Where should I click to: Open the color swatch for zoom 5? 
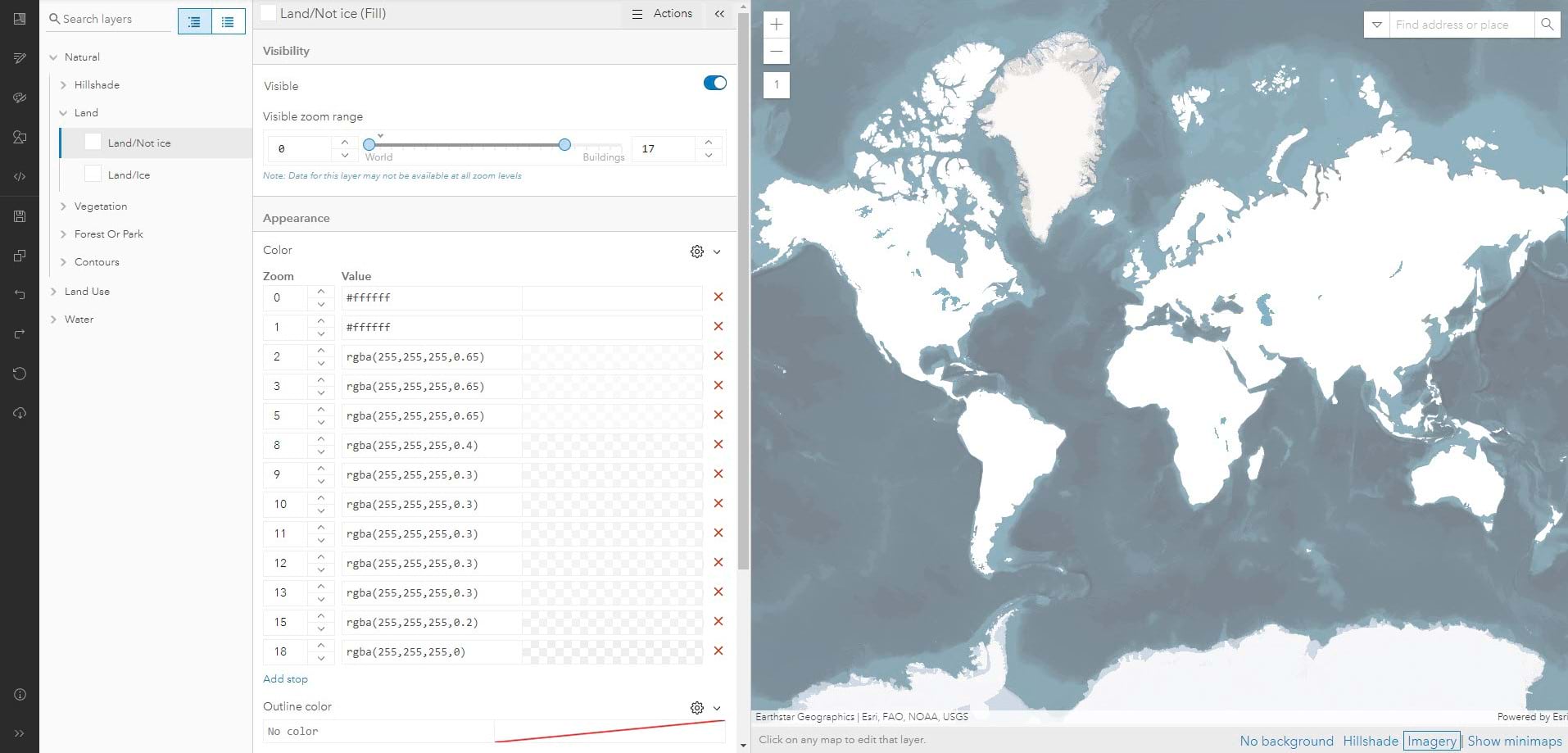click(612, 415)
